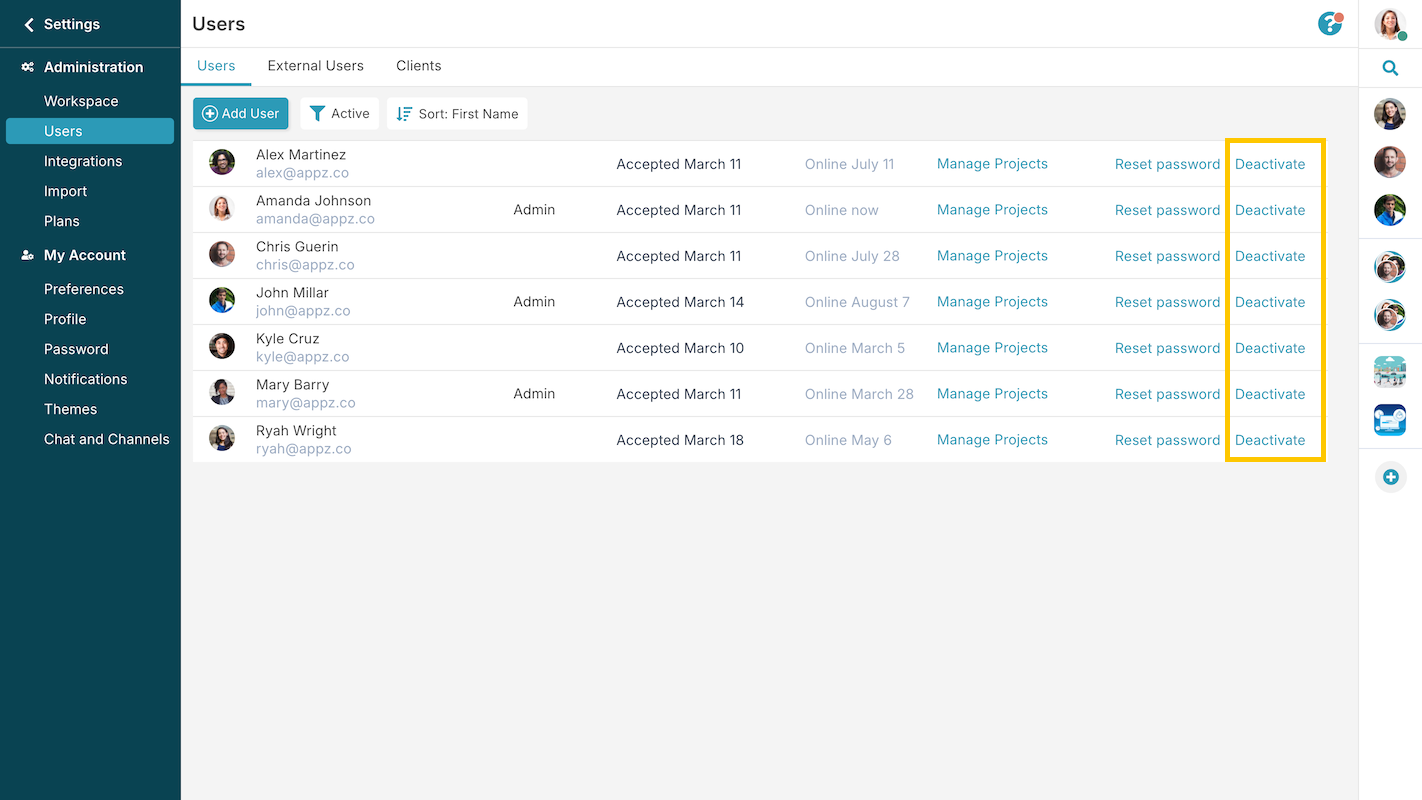Click Mary Barry's avatar in the list
The image size is (1422, 800).
(x=222, y=392)
